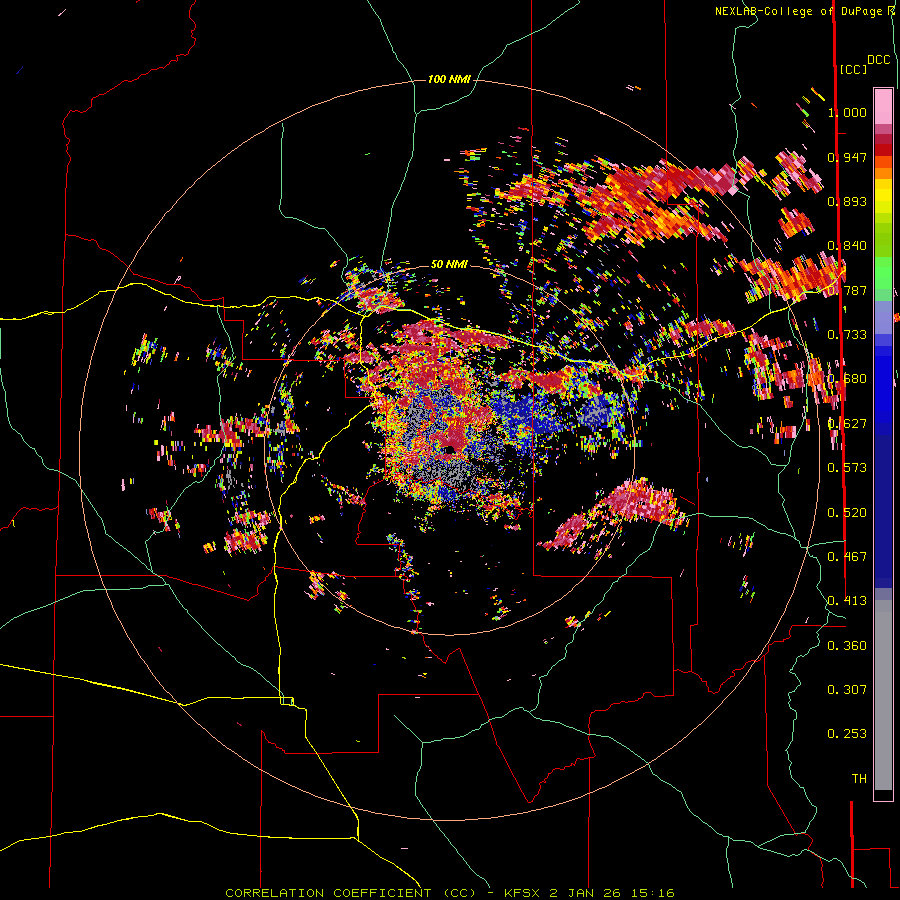Click the 0.840 scale value
The width and height of the screenshot is (900, 900).
[847, 246]
